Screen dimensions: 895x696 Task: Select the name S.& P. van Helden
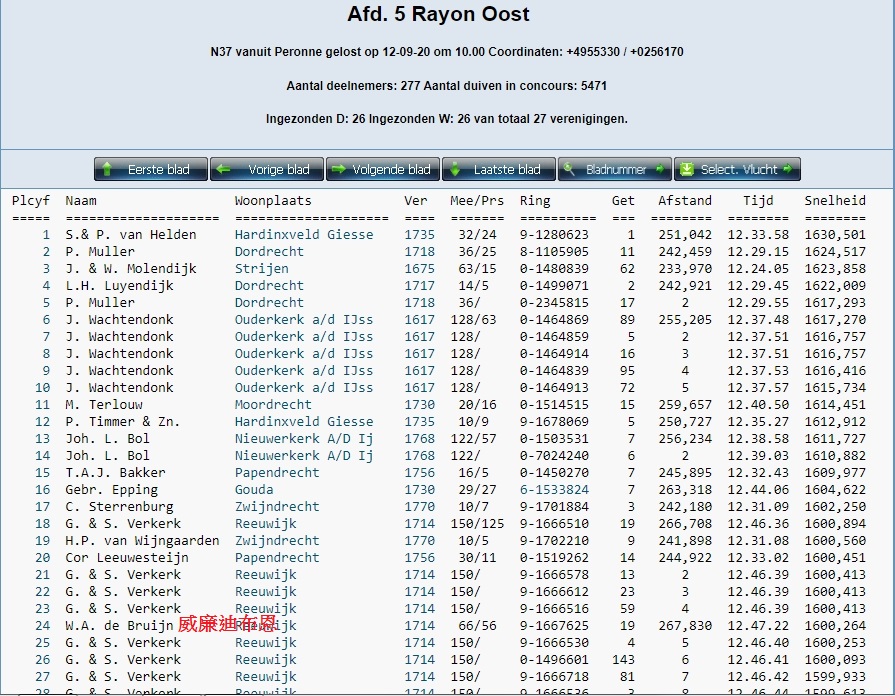click(131, 235)
